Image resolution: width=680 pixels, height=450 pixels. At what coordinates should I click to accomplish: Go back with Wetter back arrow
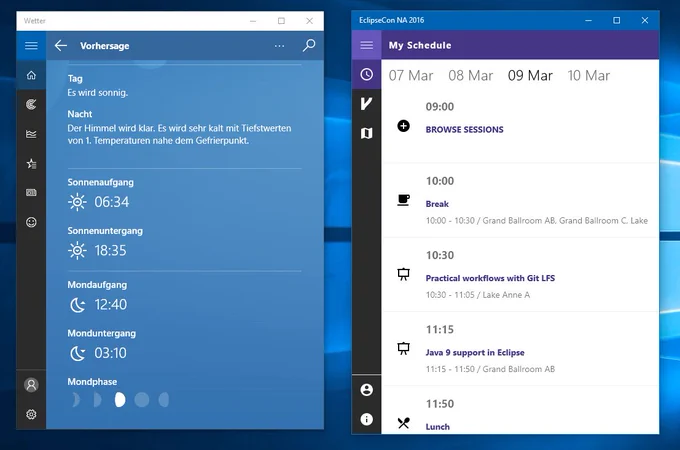[x=61, y=46]
